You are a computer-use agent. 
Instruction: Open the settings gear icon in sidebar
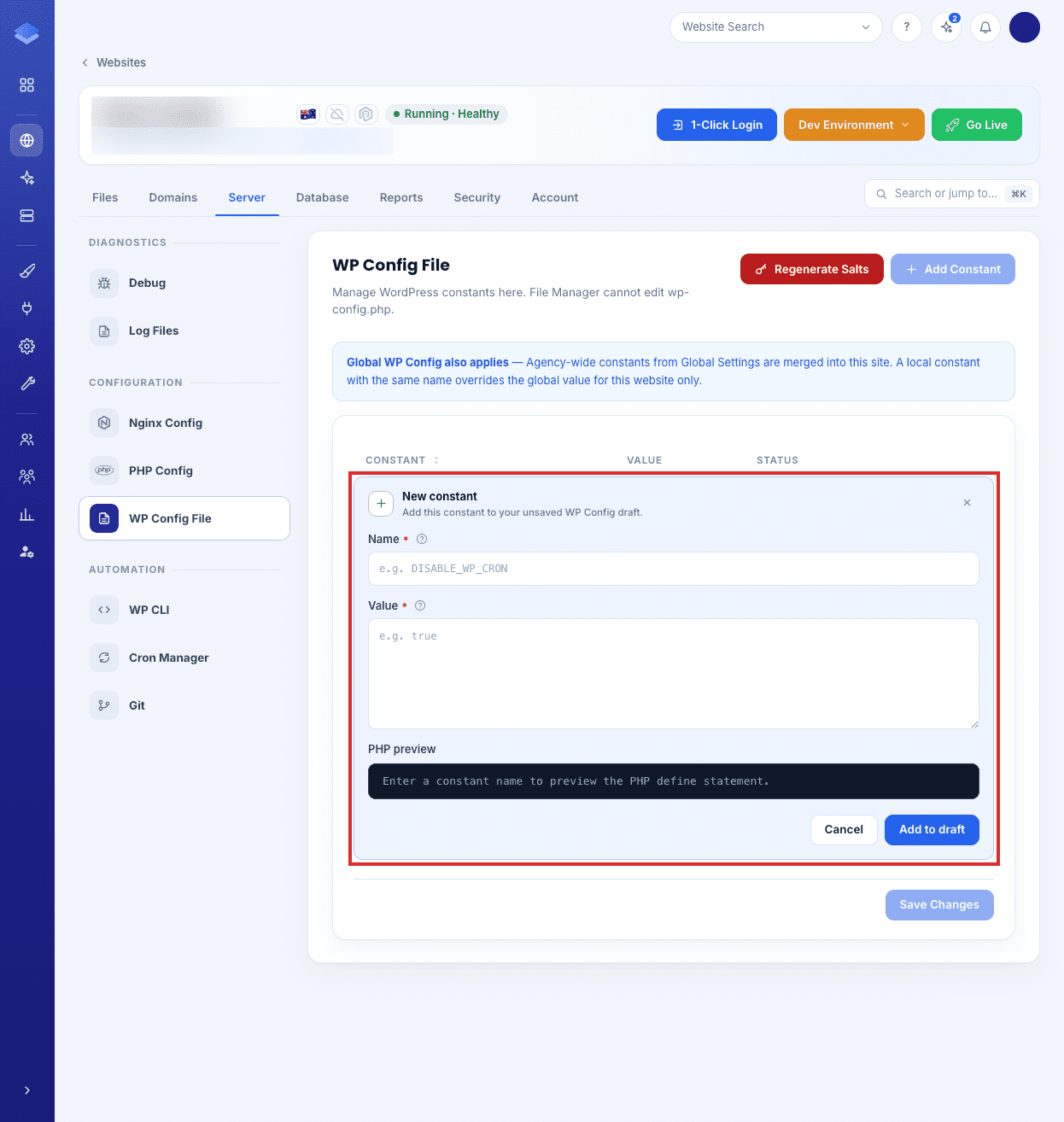pos(26,346)
